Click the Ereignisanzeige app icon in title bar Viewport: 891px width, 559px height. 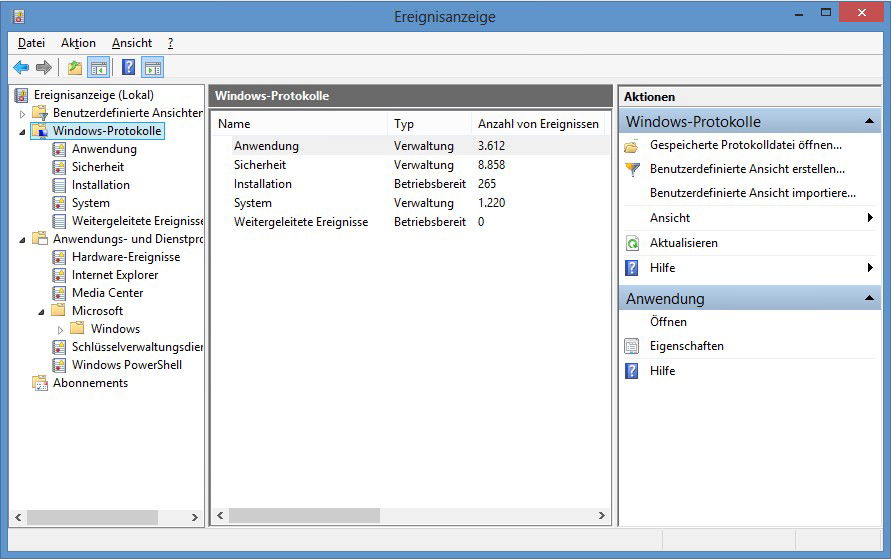[x=19, y=16]
